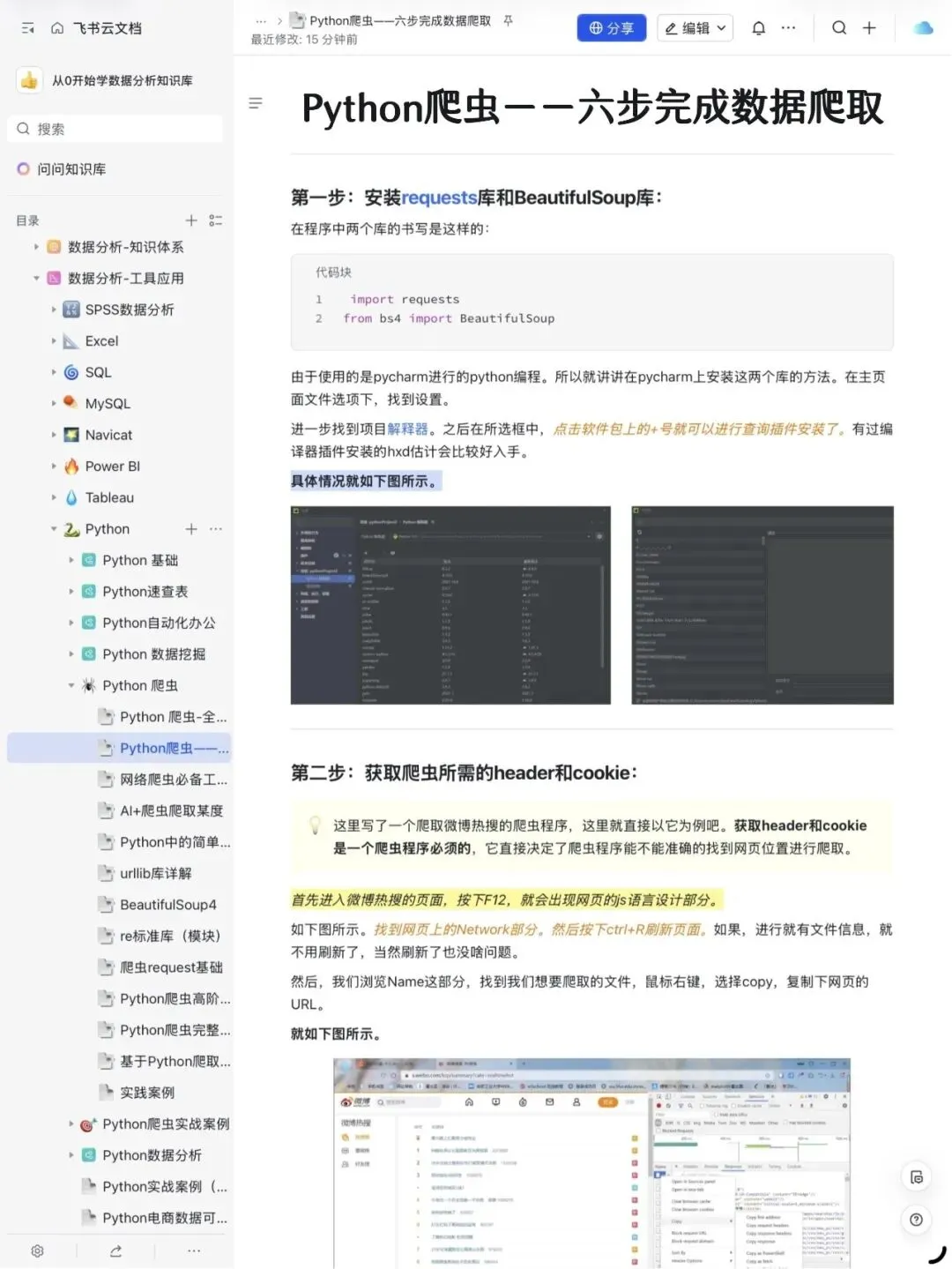Open the urllib库详解 page

156,873
